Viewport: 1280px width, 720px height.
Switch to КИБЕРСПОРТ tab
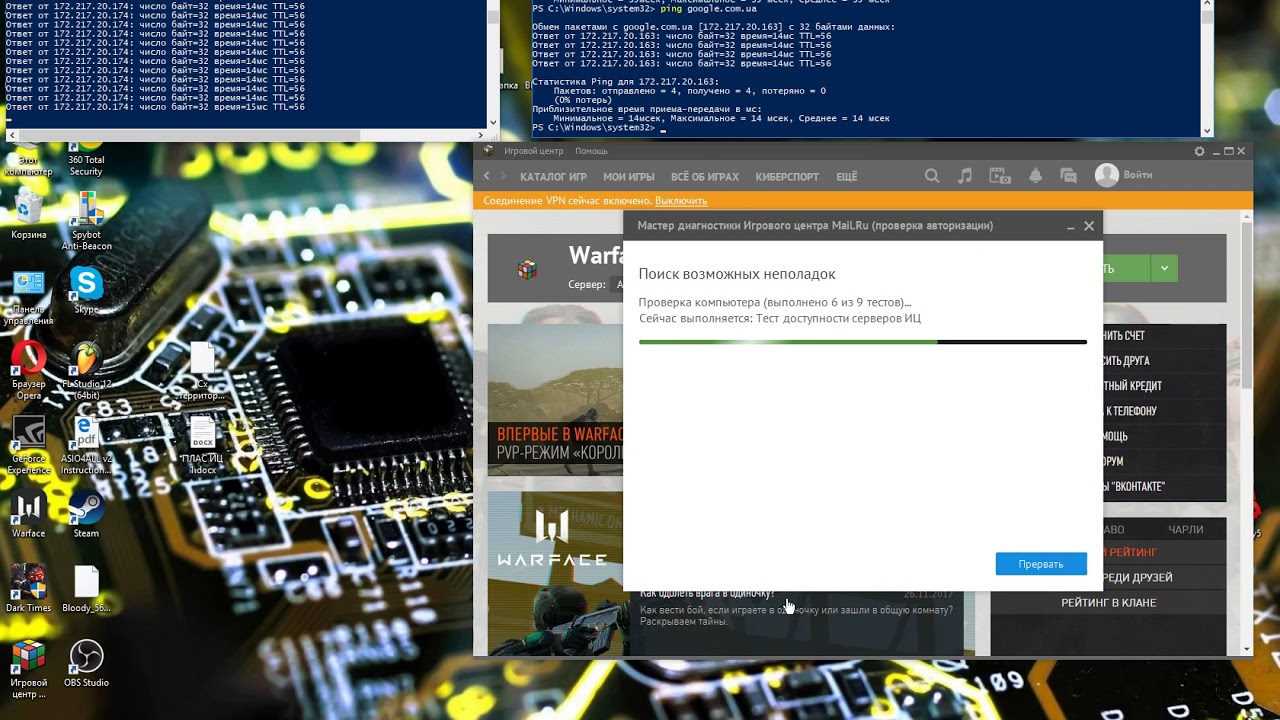tap(787, 177)
